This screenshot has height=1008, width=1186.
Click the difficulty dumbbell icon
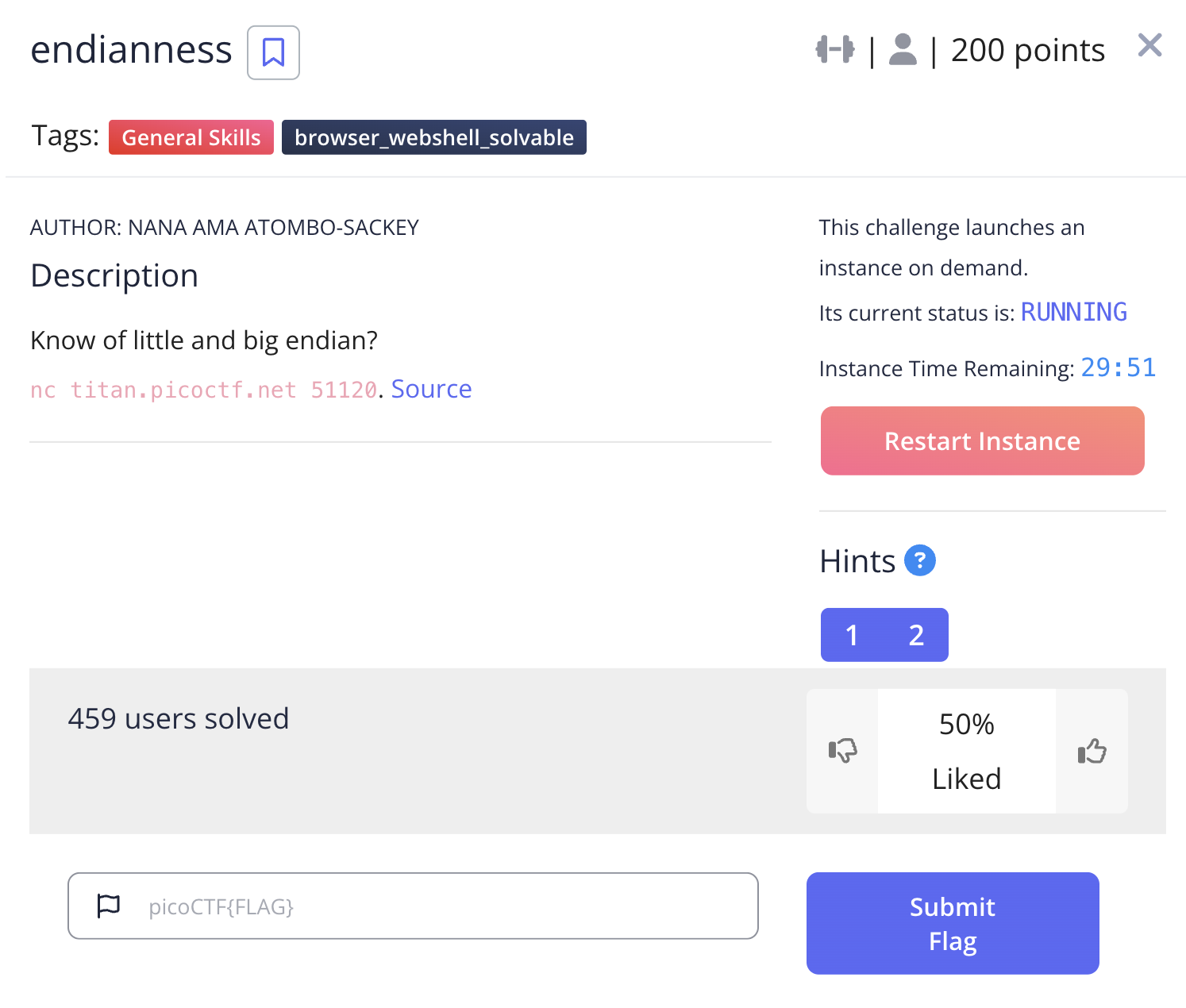(834, 49)
